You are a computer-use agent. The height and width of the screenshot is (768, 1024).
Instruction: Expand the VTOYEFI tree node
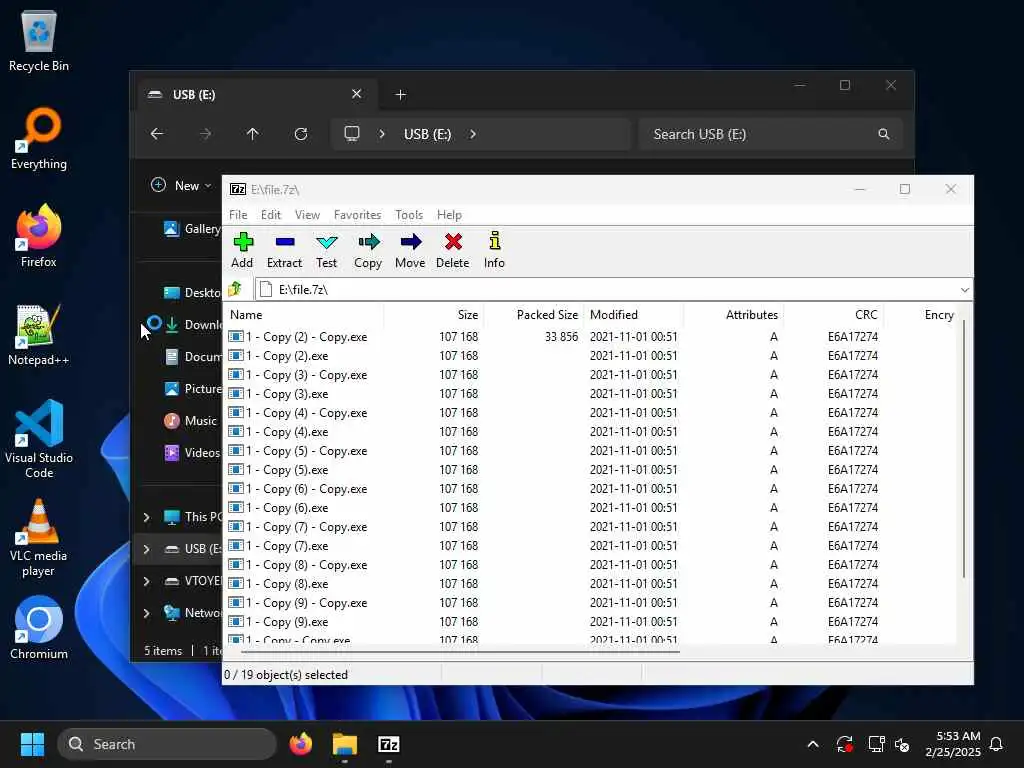[x=146, y=581]
